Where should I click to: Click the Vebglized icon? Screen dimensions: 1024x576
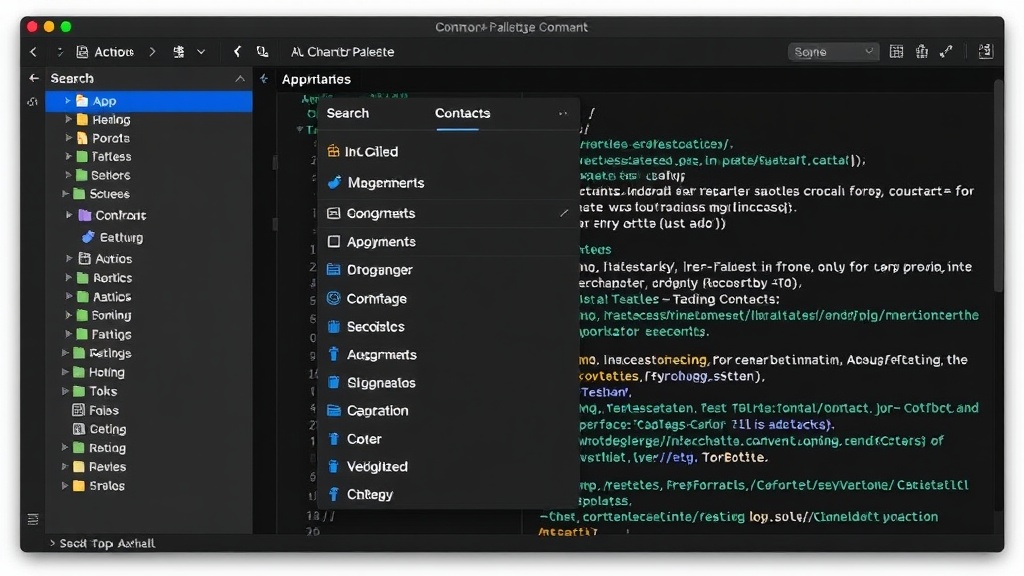(x=334, y=466)
